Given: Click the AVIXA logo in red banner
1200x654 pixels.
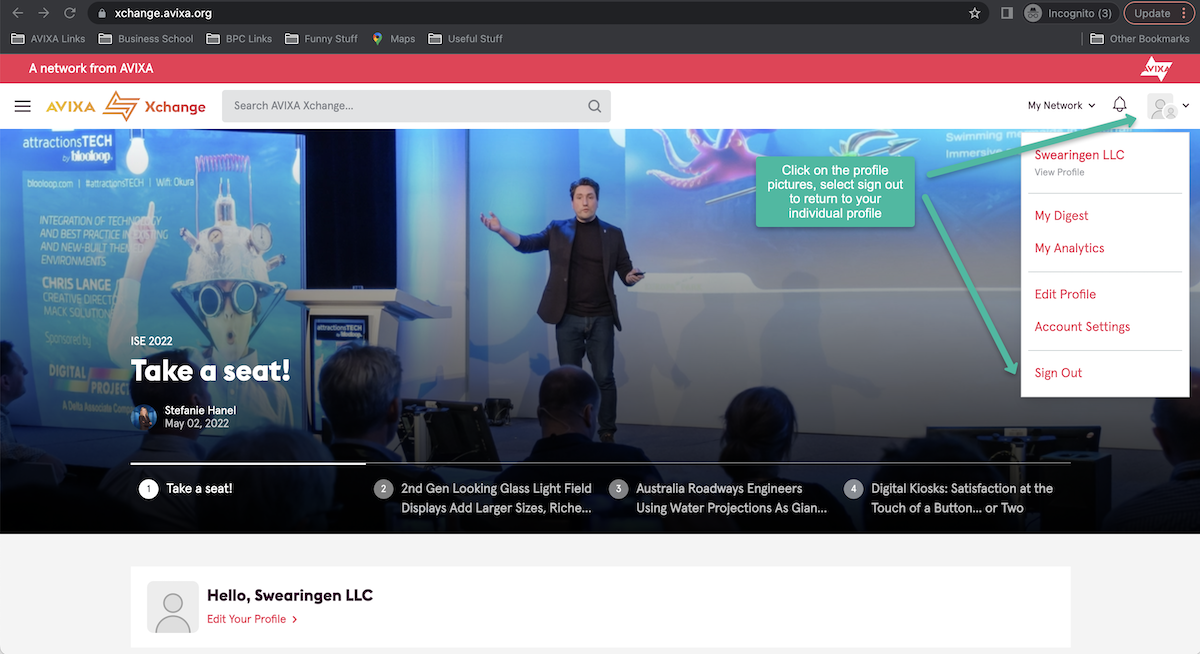Looking at the screenshot, I should tap(1157, 68).
